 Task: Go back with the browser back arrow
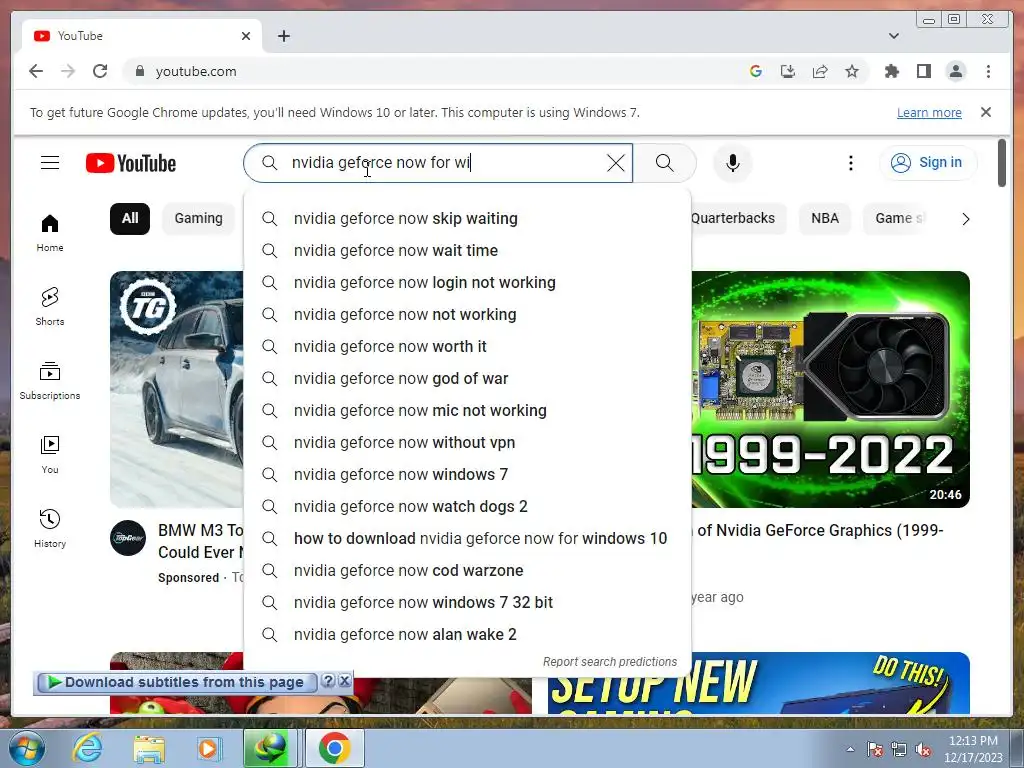coord(36,71)
